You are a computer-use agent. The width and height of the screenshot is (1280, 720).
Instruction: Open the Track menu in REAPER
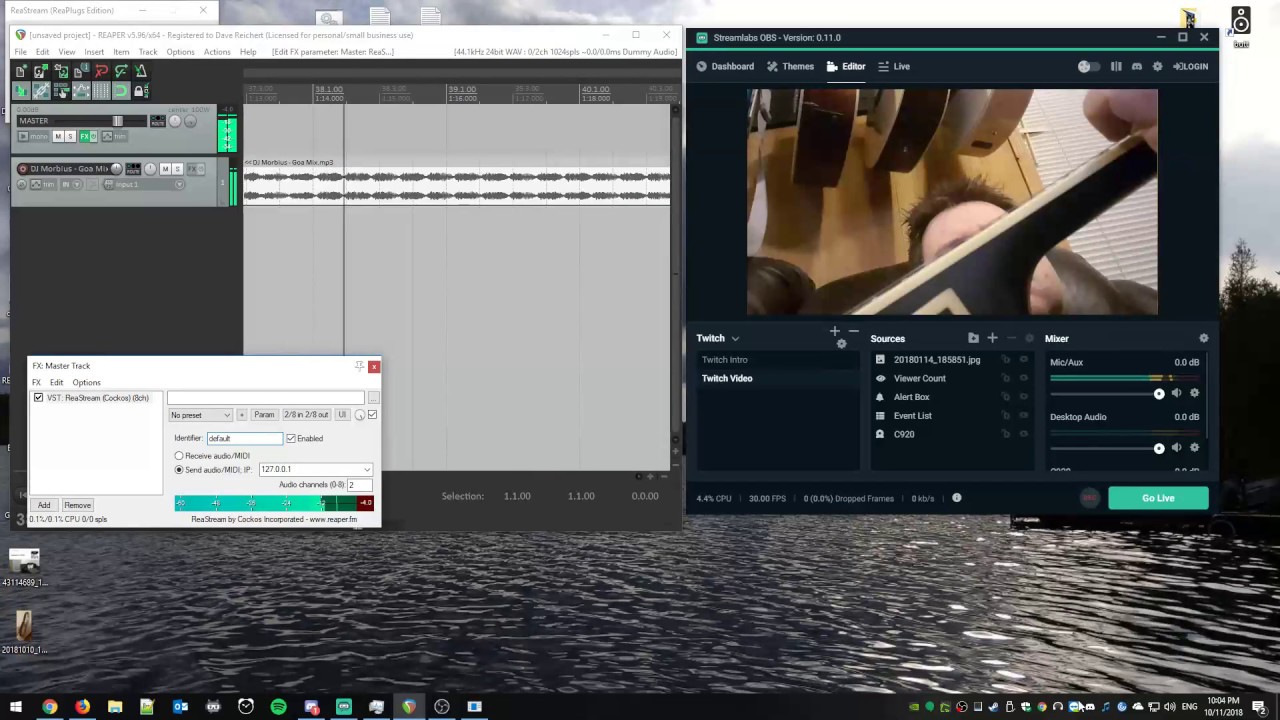click(x=148, y=52)
